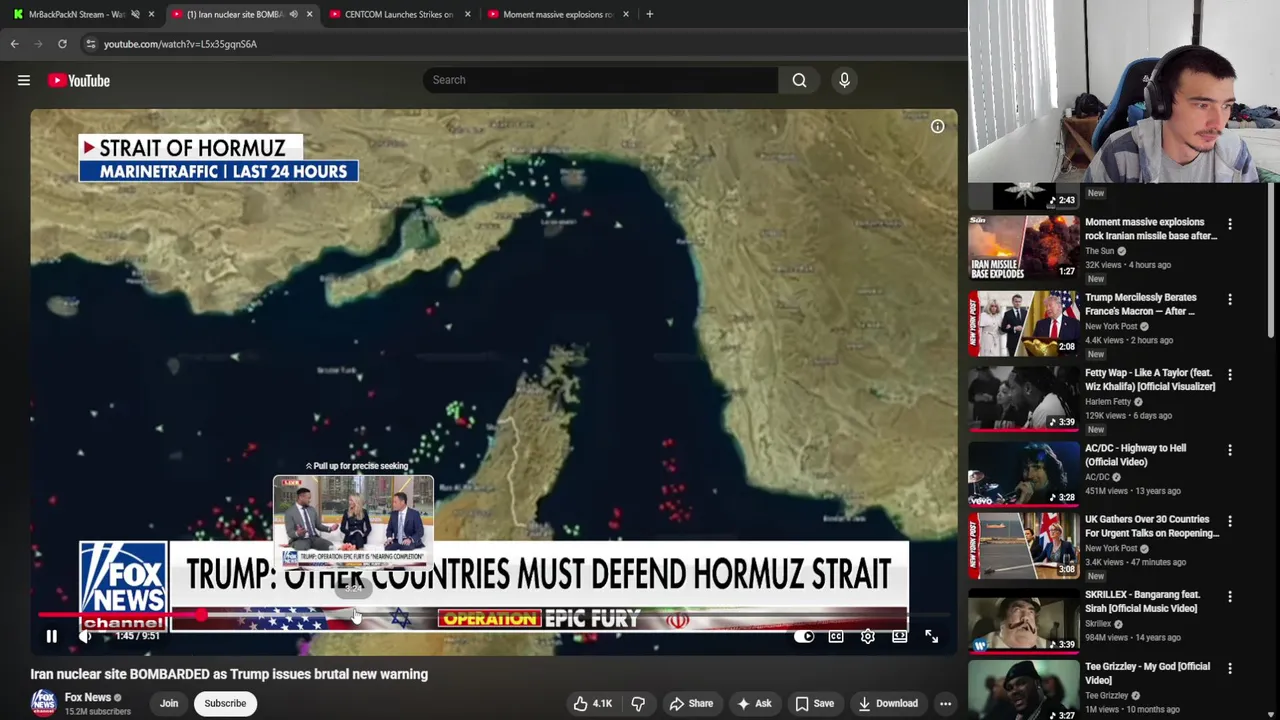
Task: Switch the player to theater mode
Action: click(899, 636)
